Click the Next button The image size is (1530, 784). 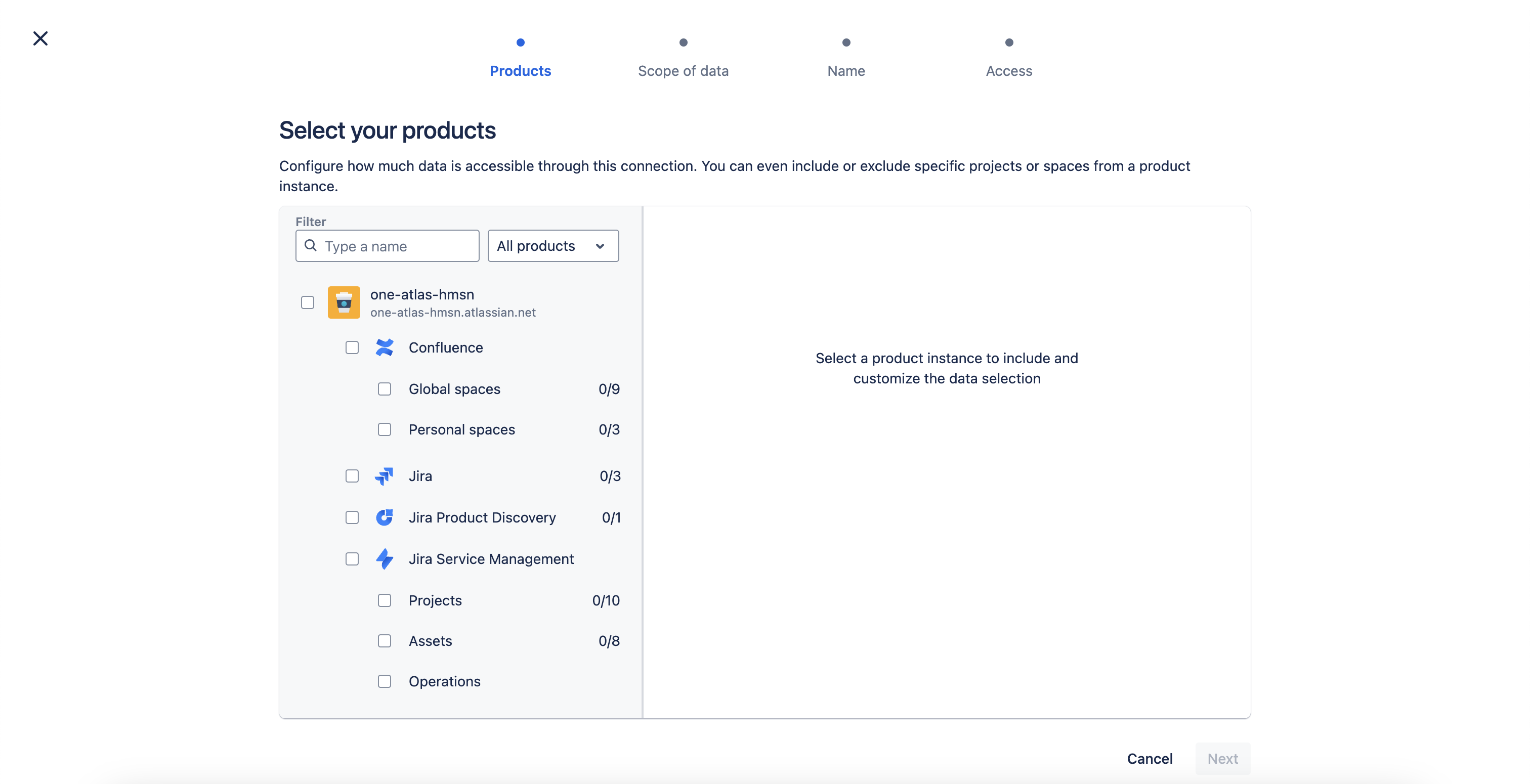click(x=1223, y=759)
